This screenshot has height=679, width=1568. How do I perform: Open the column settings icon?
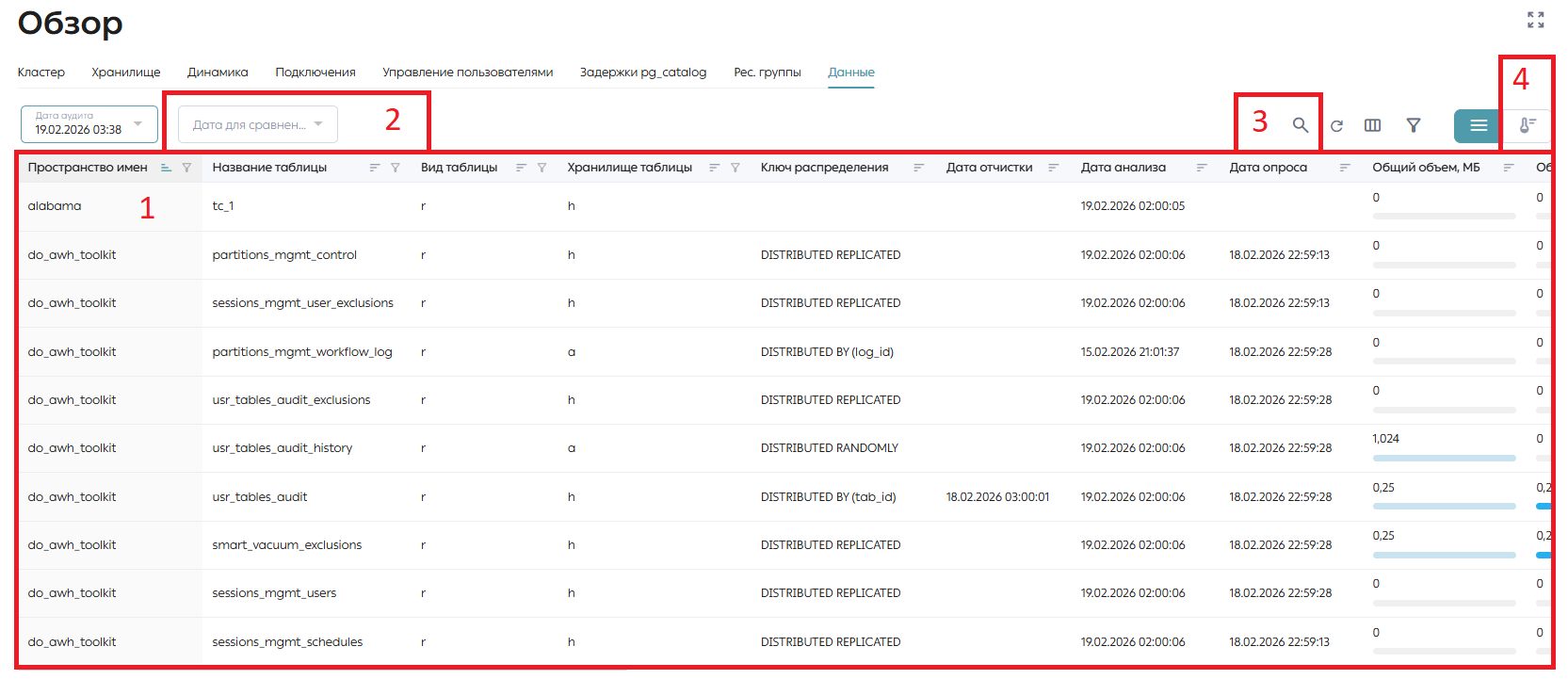1373,125
